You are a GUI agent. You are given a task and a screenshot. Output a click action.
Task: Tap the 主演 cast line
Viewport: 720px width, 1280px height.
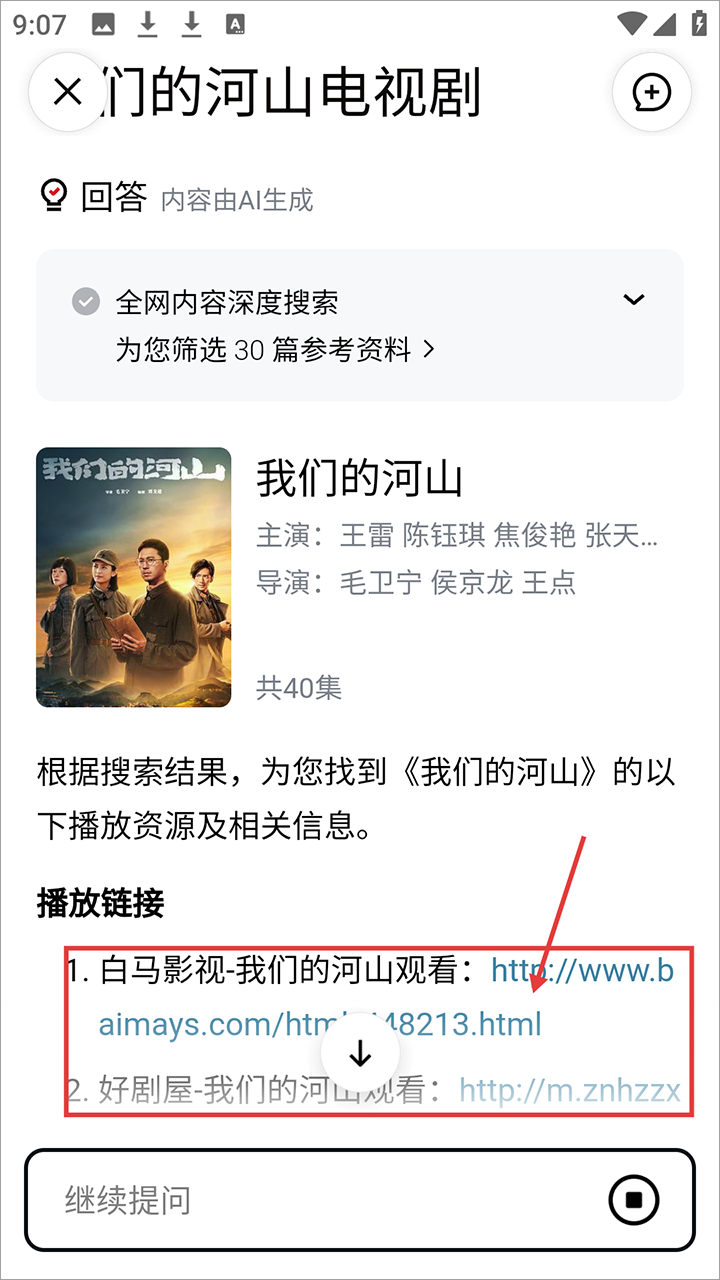click(x=457, y=536)
